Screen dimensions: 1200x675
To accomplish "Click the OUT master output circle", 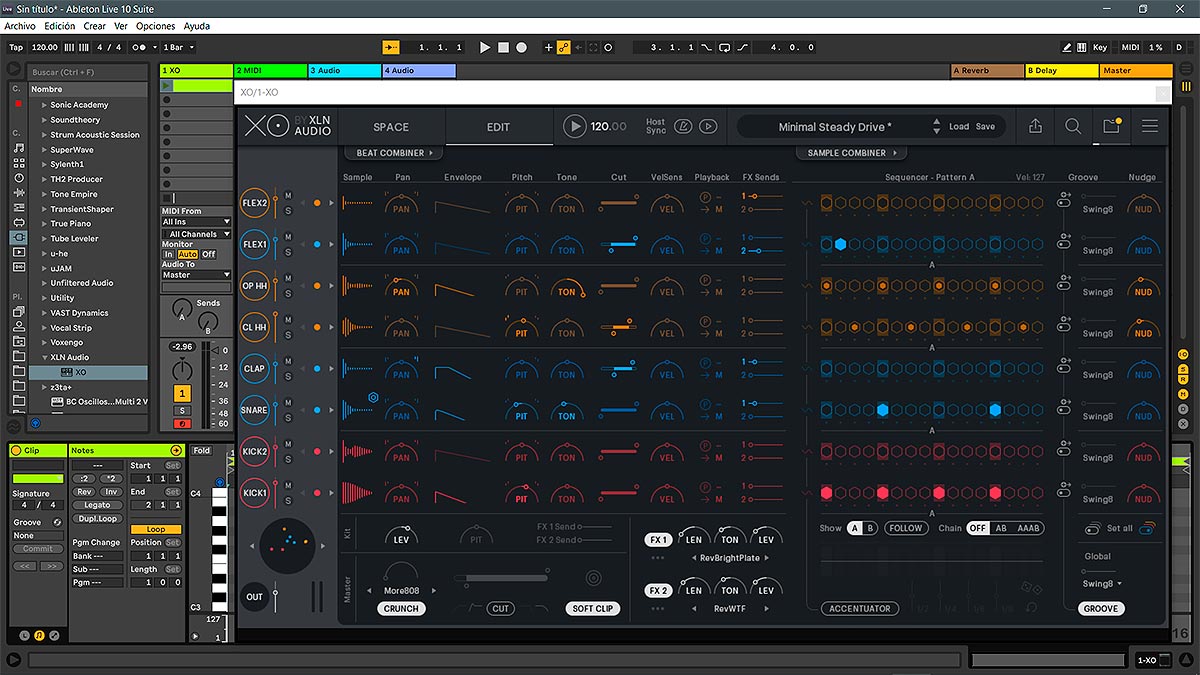I will coord(255,597).
